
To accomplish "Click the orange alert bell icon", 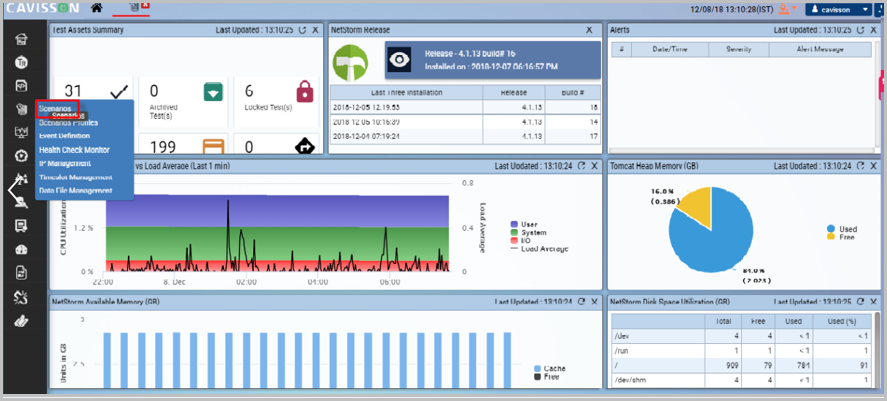I will tap(783, 8).
